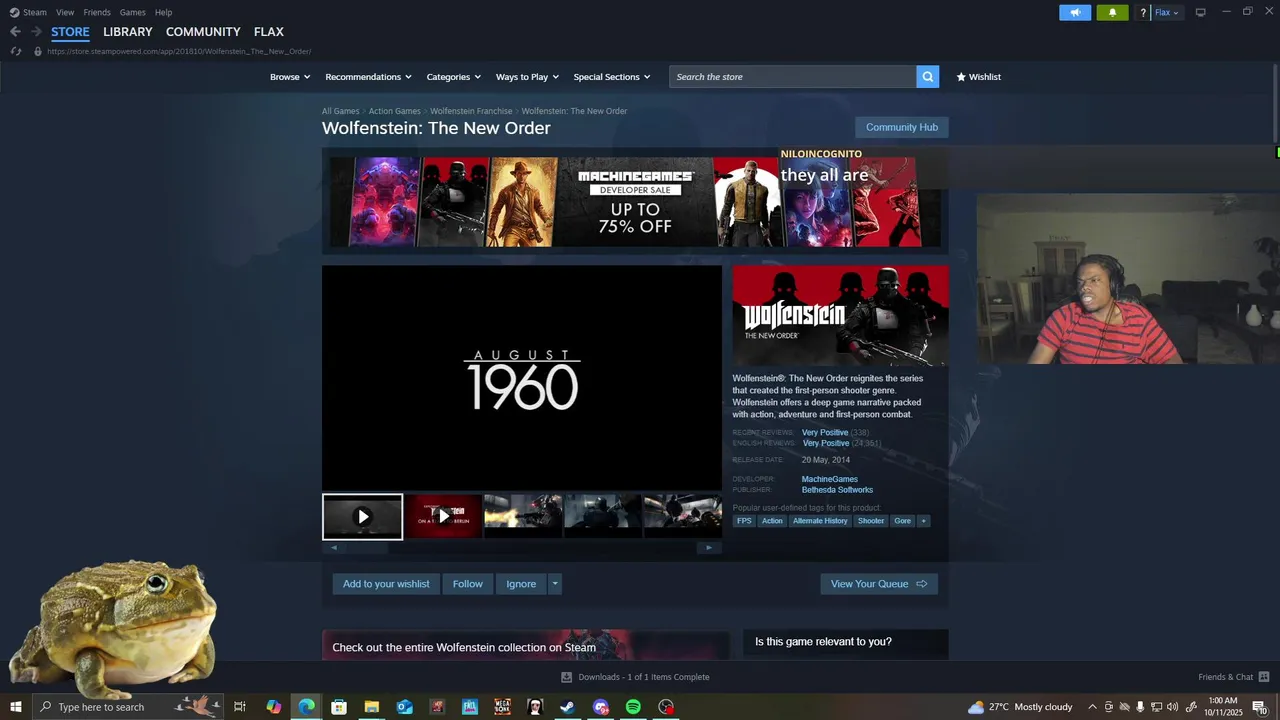Switch to the LIBRARY tab
Viewport: 1280px width, 720px height.
(x=128, y=32)
